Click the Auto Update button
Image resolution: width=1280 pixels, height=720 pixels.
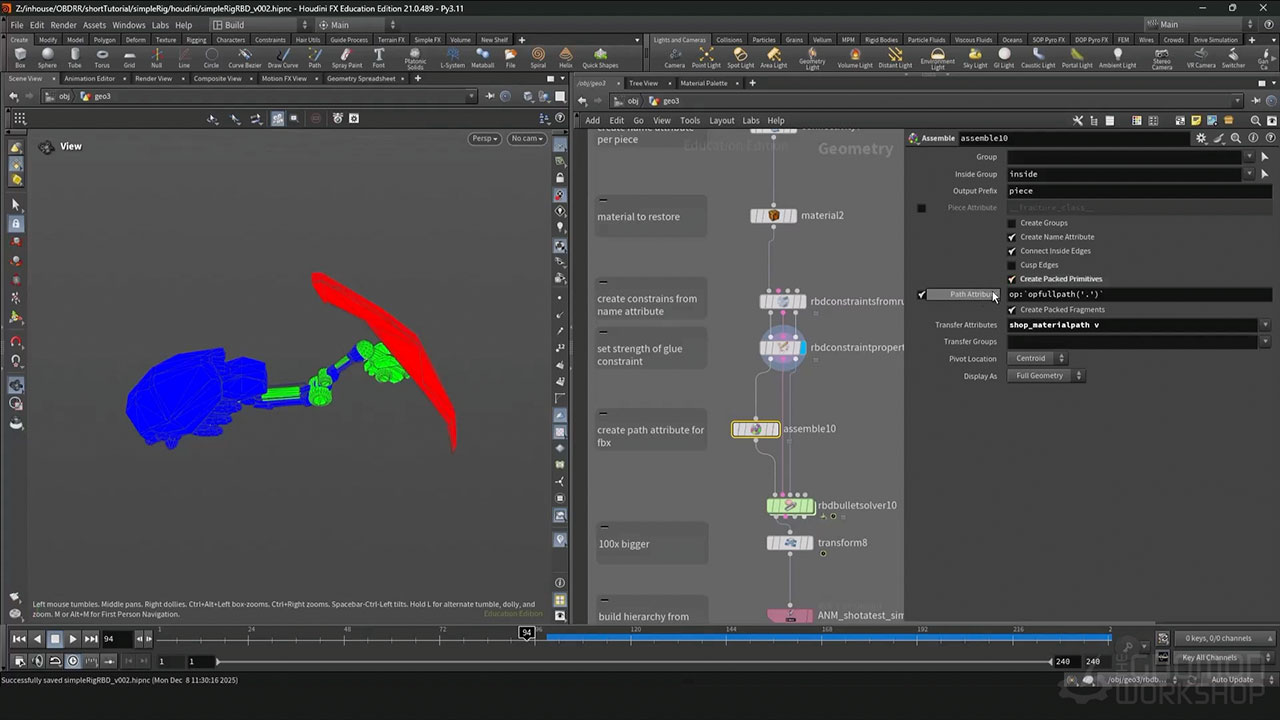coord(1230,679)
